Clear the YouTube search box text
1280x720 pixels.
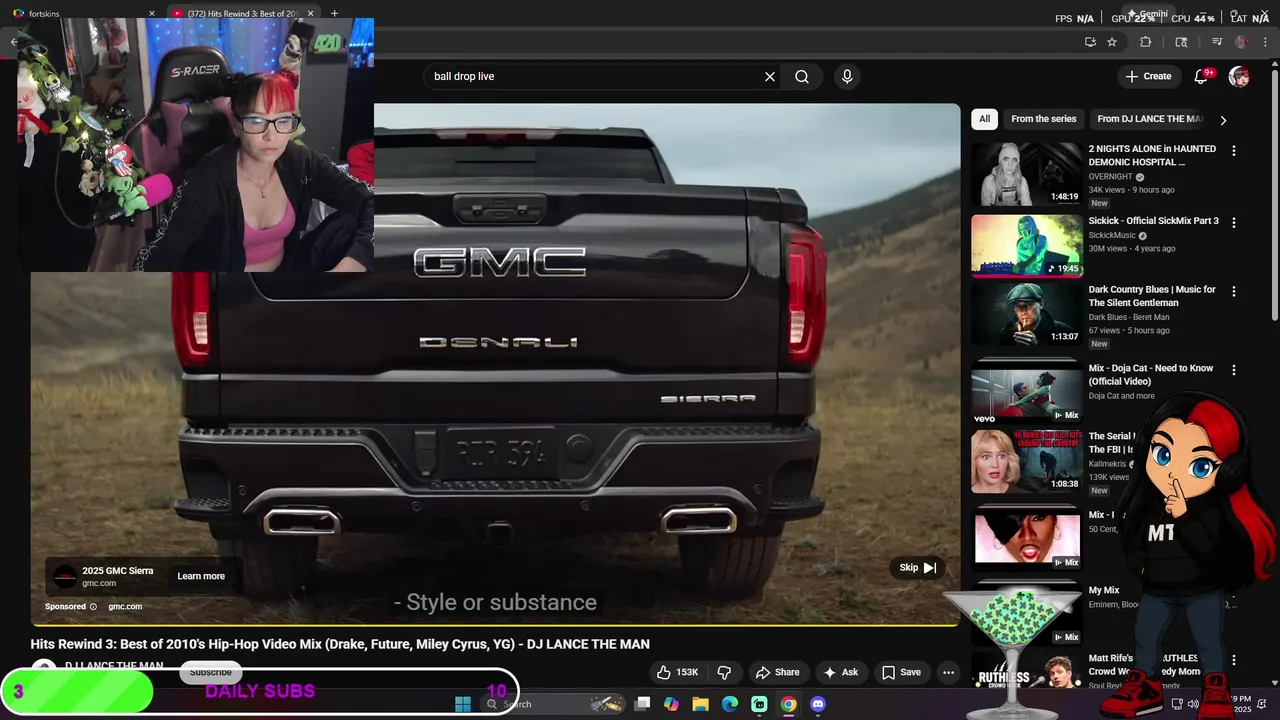pos(770,76)
